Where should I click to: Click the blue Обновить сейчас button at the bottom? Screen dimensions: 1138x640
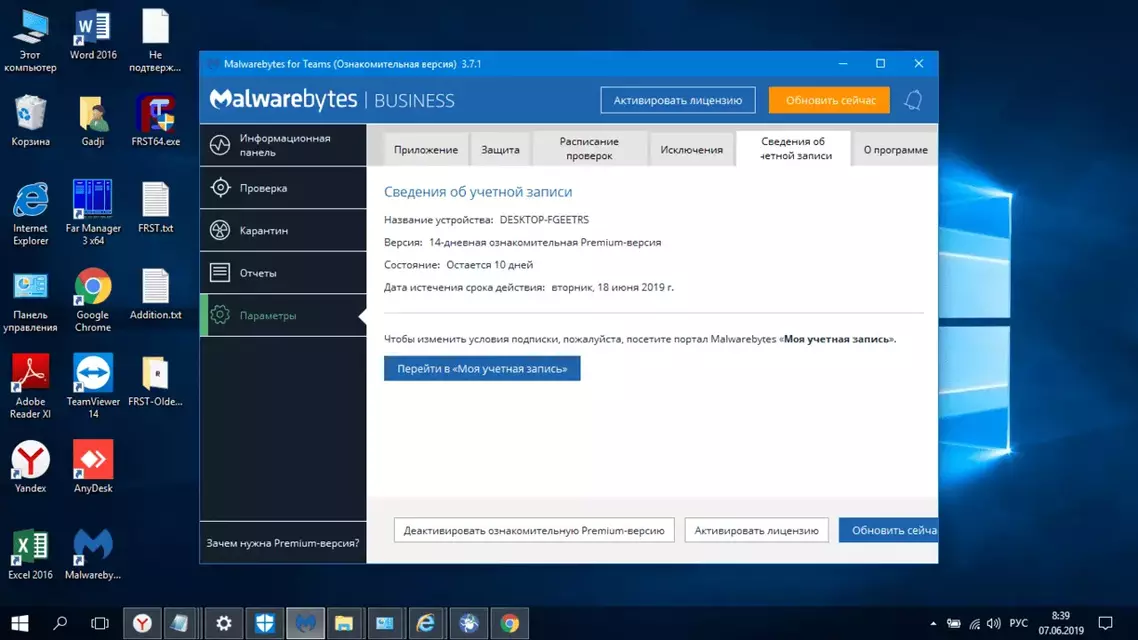(888, 530)
